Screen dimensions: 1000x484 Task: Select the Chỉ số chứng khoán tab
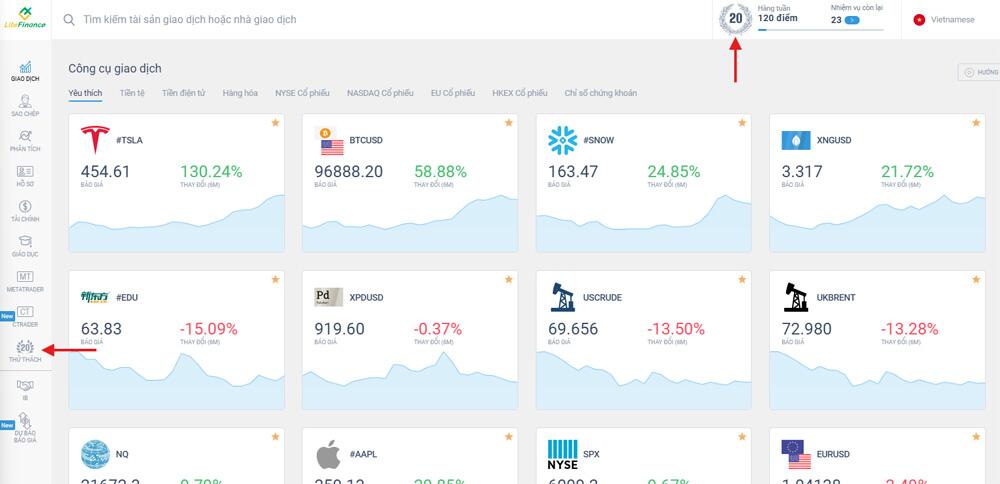[601, 93]
